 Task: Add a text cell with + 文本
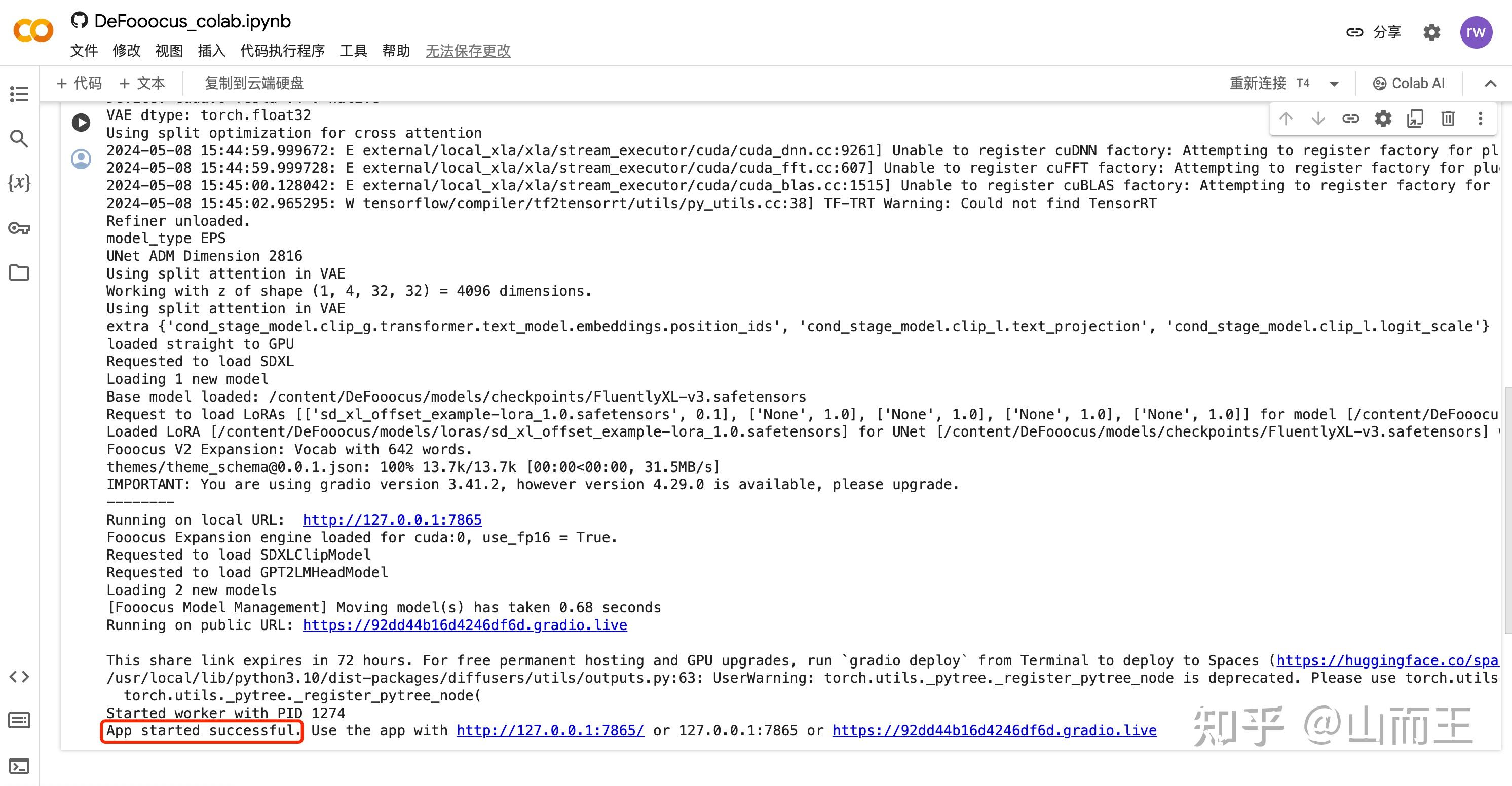click(141, 83)
